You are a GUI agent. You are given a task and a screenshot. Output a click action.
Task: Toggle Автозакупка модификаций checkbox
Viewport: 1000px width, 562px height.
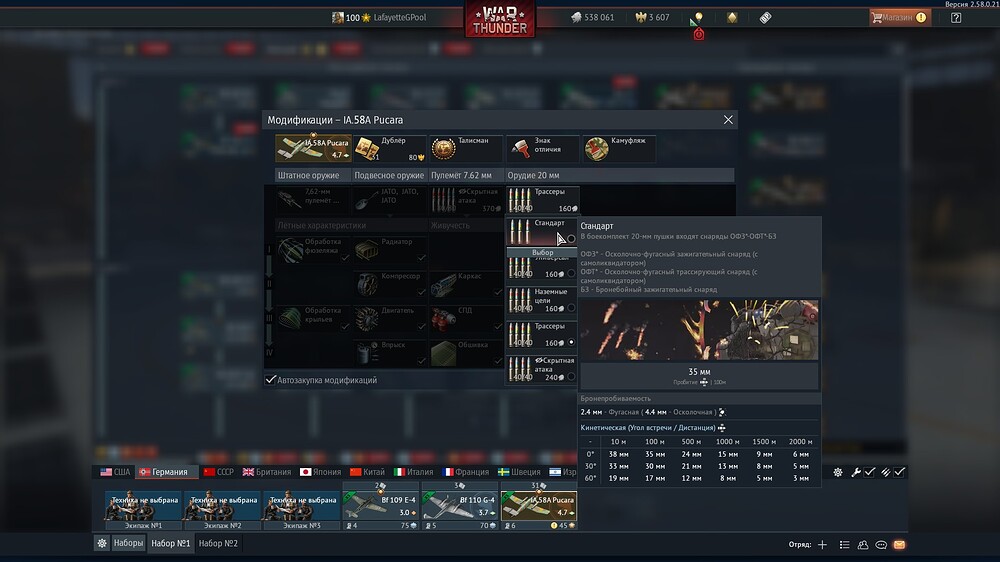click(270, 380)
